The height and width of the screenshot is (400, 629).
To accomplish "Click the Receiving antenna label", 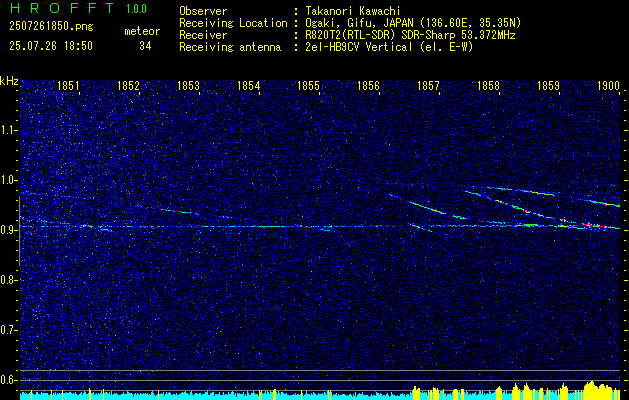I will point(230,47).
